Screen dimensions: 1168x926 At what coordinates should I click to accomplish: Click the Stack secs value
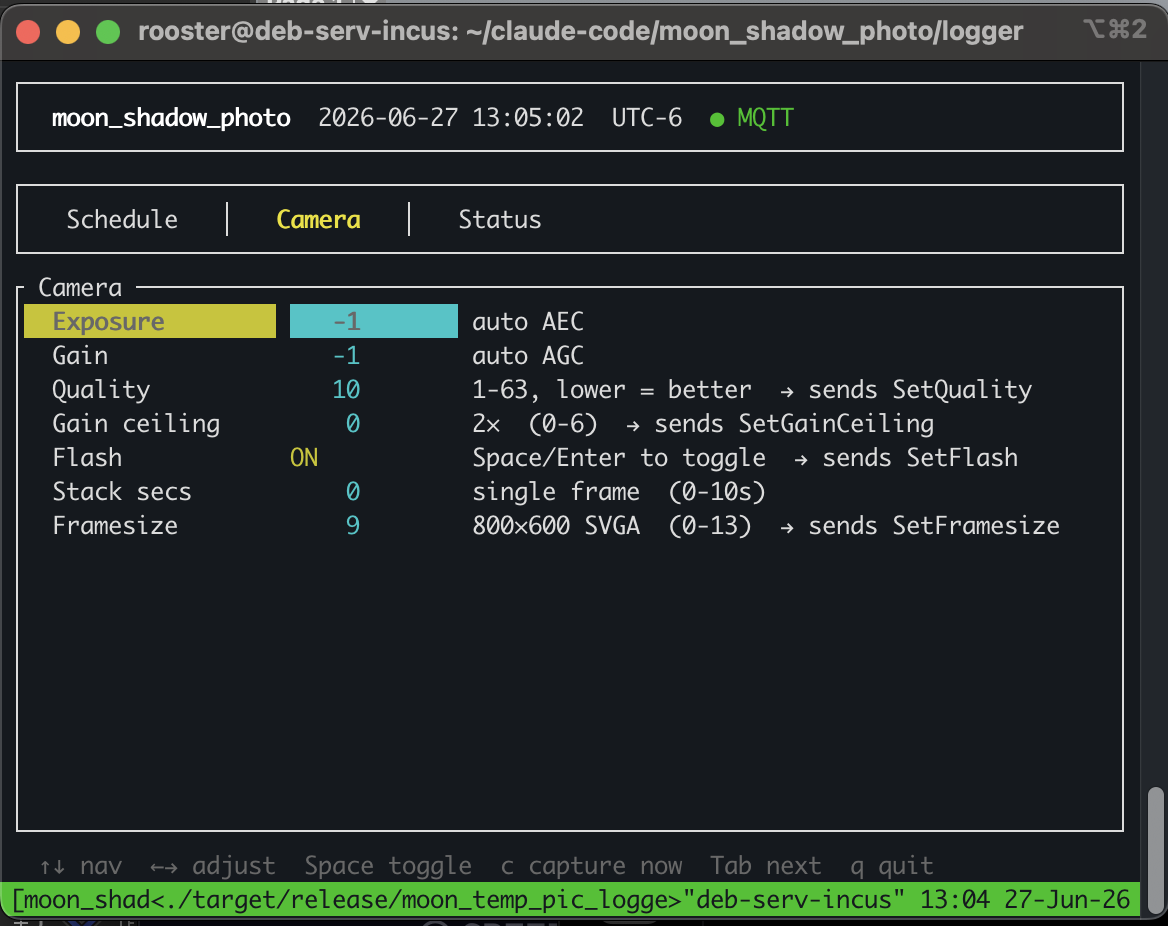pos(353,492)
